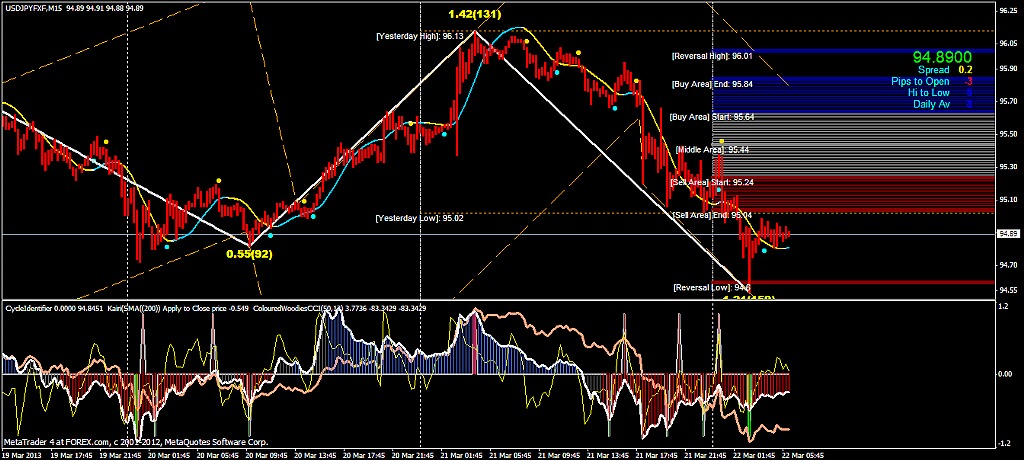Click 94.55 on the price scale
This screenshot has width=1024, height=460.
(x=1008, y=289)
